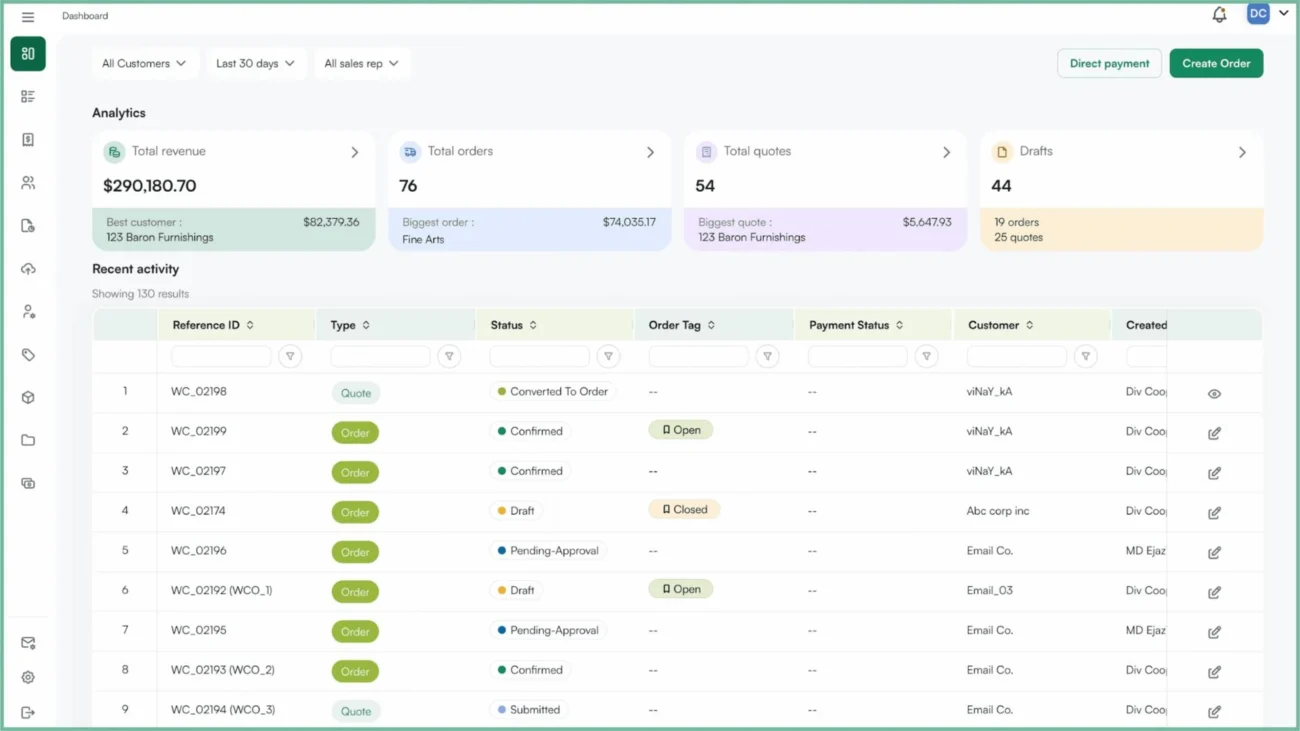The width and height of the screenshot is (1300, 731).
Task: View details of WC_02198 via the eye icon
Action: coord(1214,393)
